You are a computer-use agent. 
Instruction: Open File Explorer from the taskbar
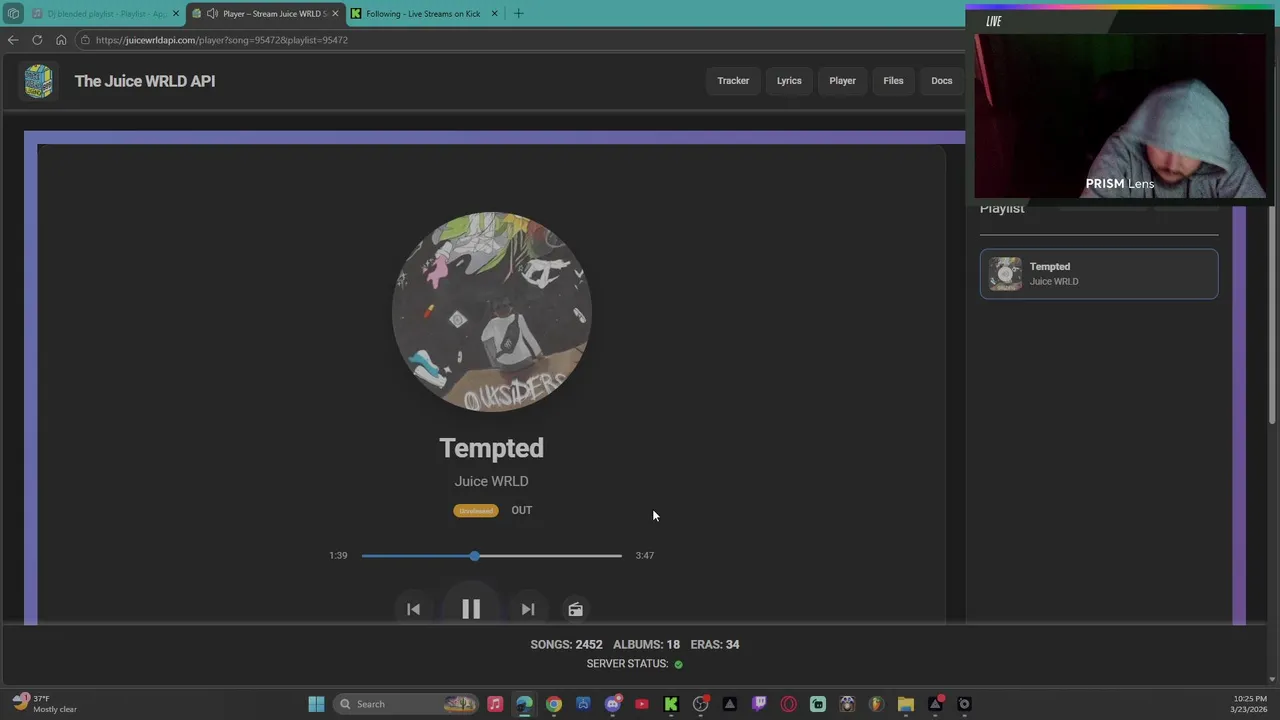tap(905, 704)
